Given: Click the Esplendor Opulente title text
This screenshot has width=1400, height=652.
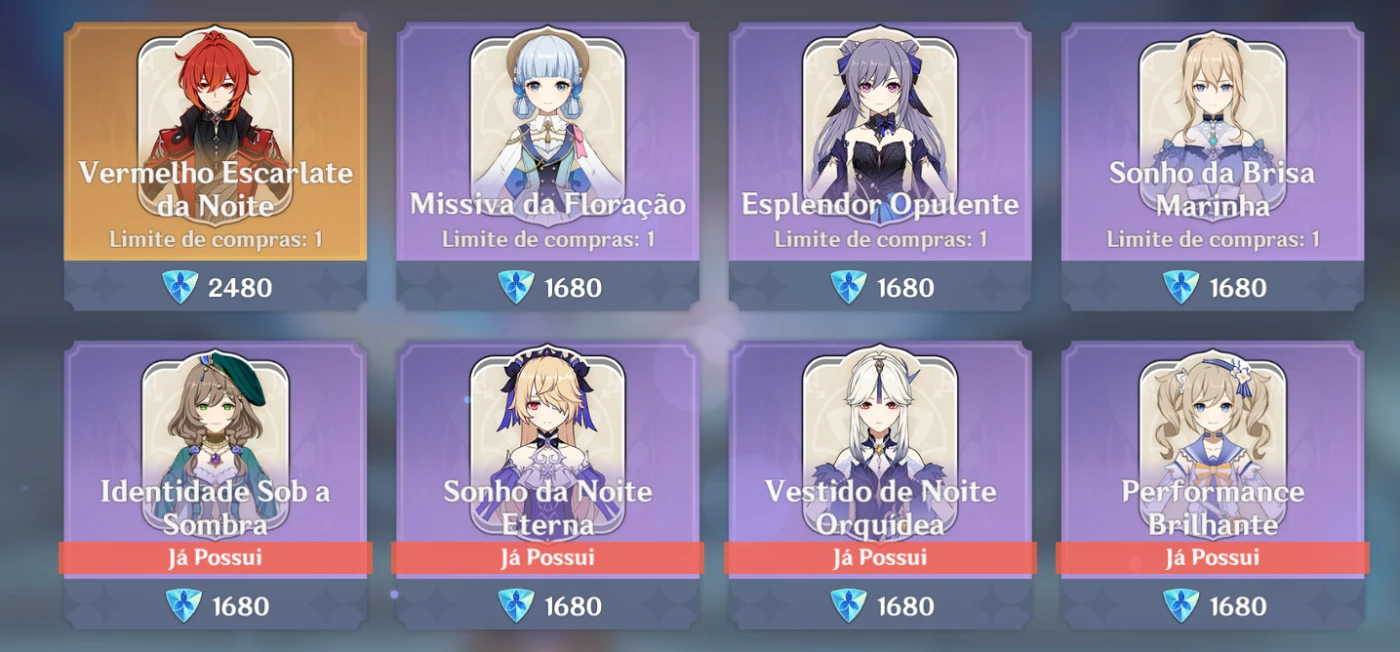Looking at the screenshot, I should click(880, 205).
